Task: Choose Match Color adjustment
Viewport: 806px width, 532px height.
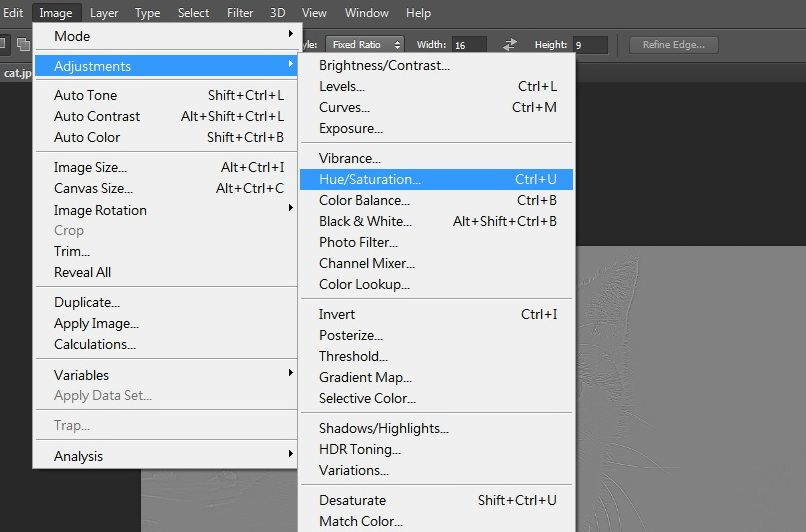Action: (x=436, y=521)
